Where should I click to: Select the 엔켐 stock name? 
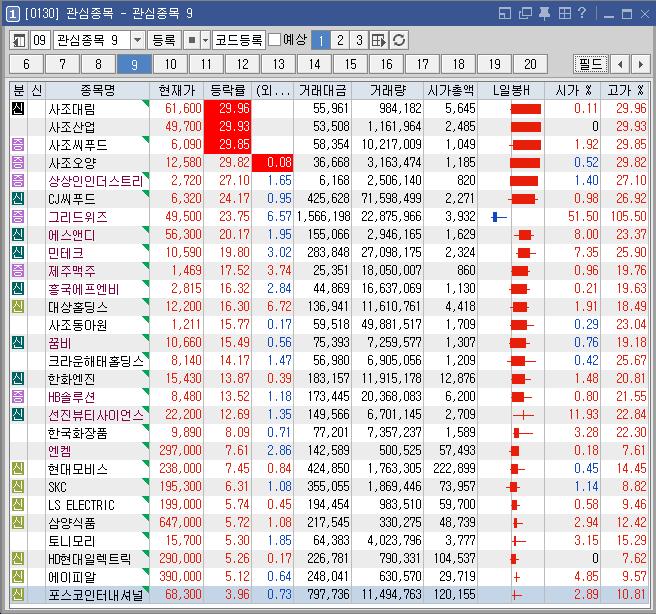click(59, 450)
